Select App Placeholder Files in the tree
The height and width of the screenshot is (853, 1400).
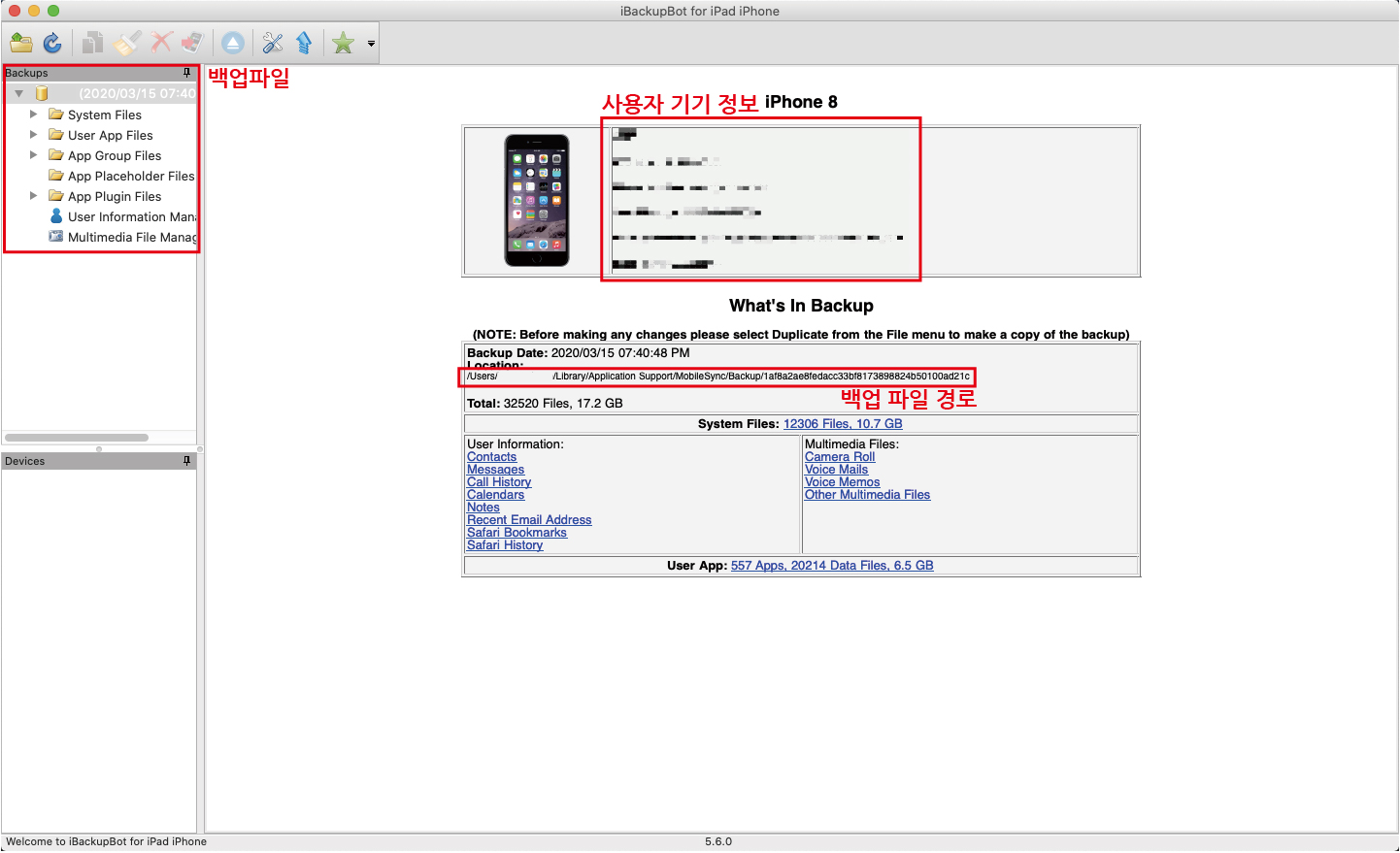tap(131, 176)
